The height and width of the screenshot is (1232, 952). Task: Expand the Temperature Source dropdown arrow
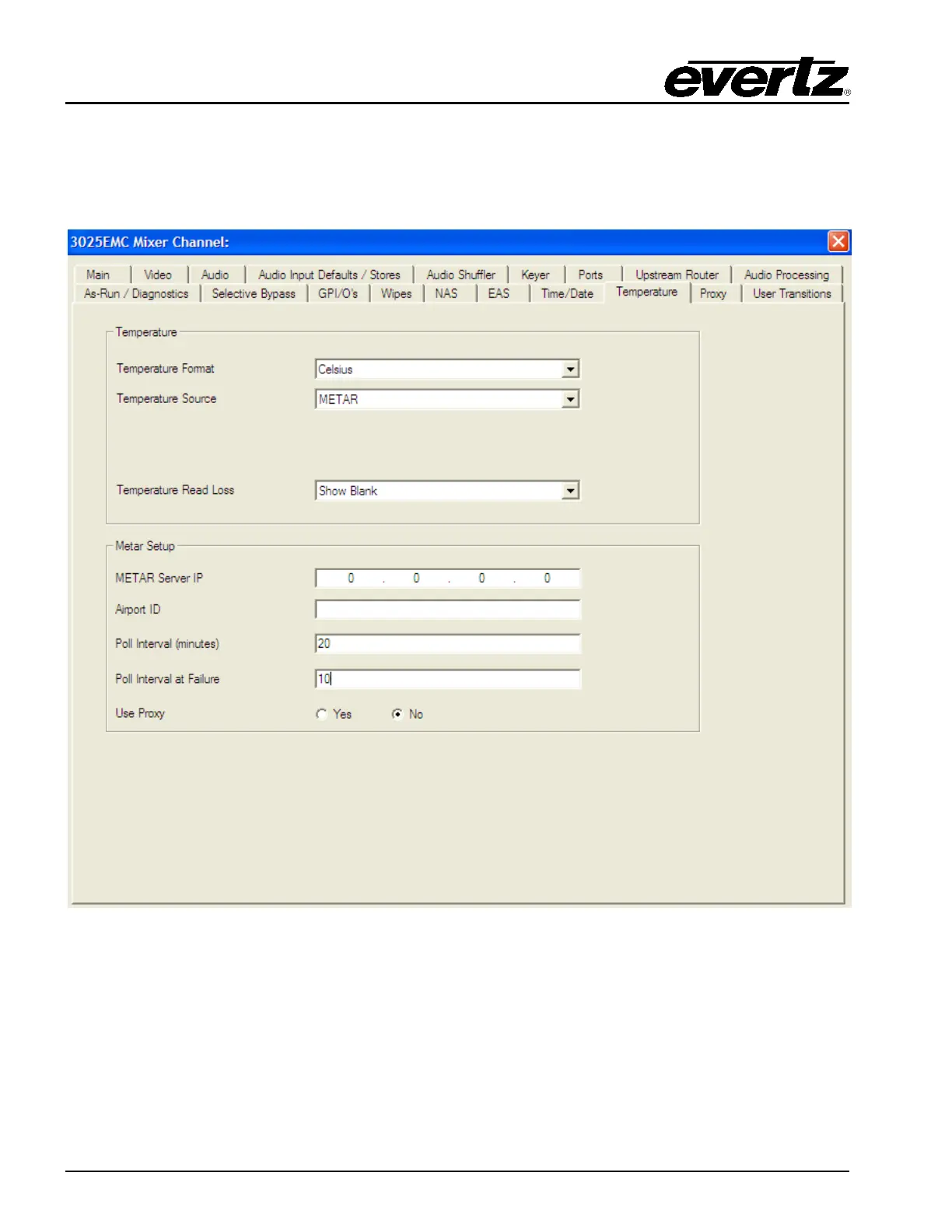coord(571,399)
